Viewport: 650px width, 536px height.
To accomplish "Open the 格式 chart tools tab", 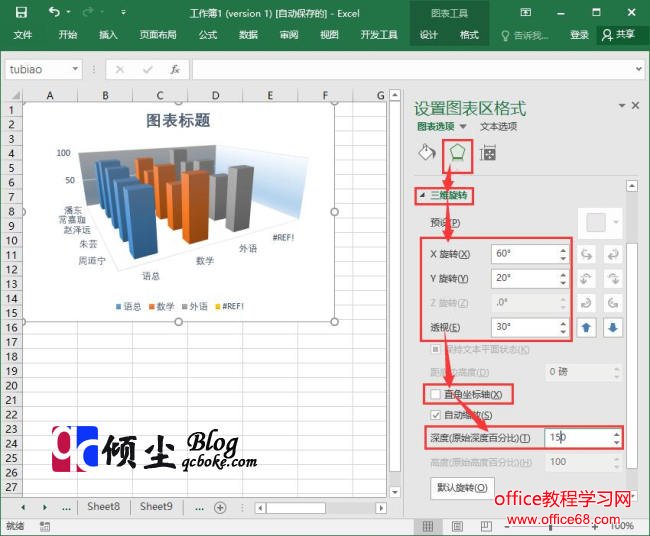I will 469,35.
